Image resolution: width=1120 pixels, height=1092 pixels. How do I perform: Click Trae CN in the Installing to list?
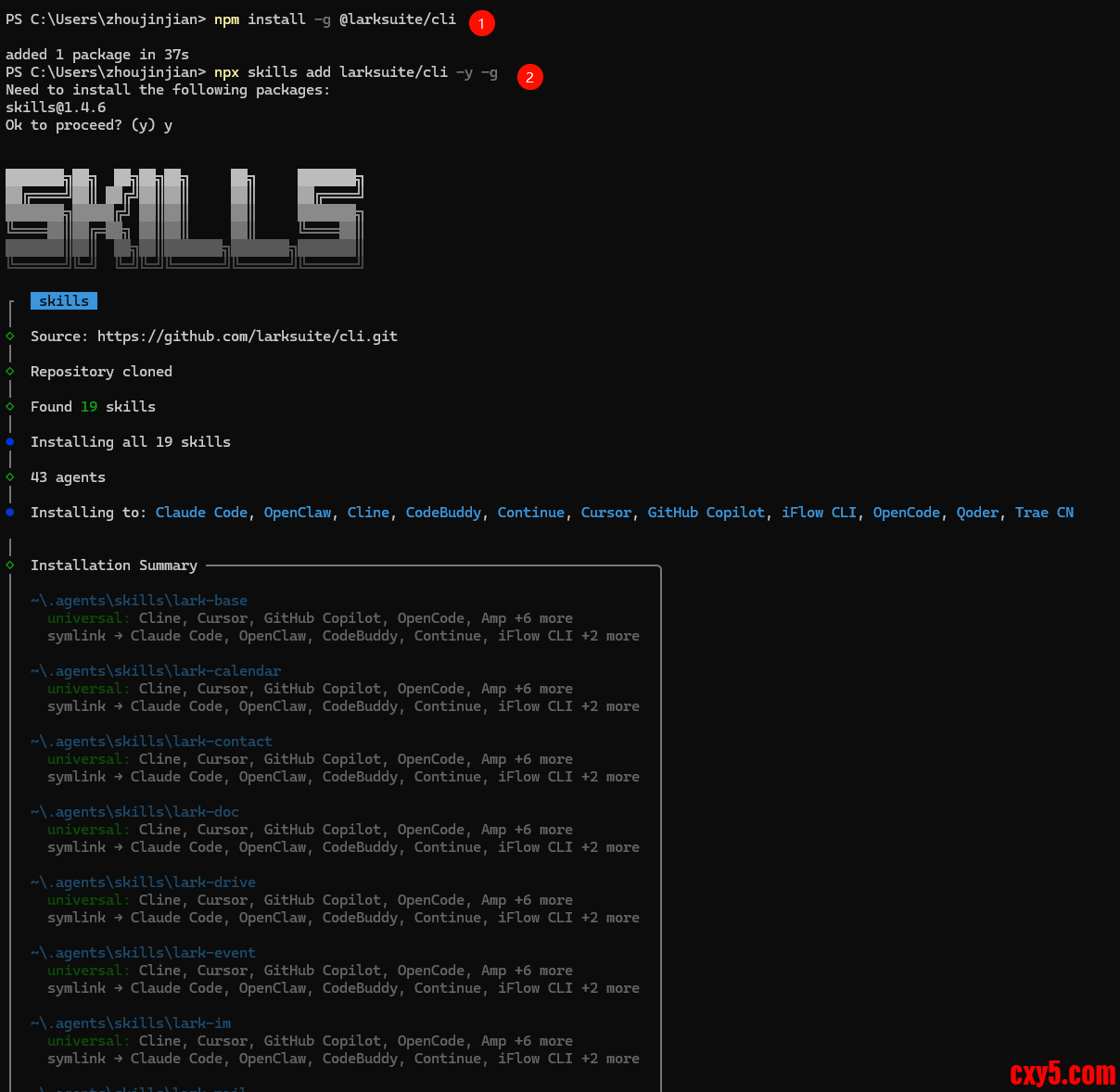pos(1044,513)
